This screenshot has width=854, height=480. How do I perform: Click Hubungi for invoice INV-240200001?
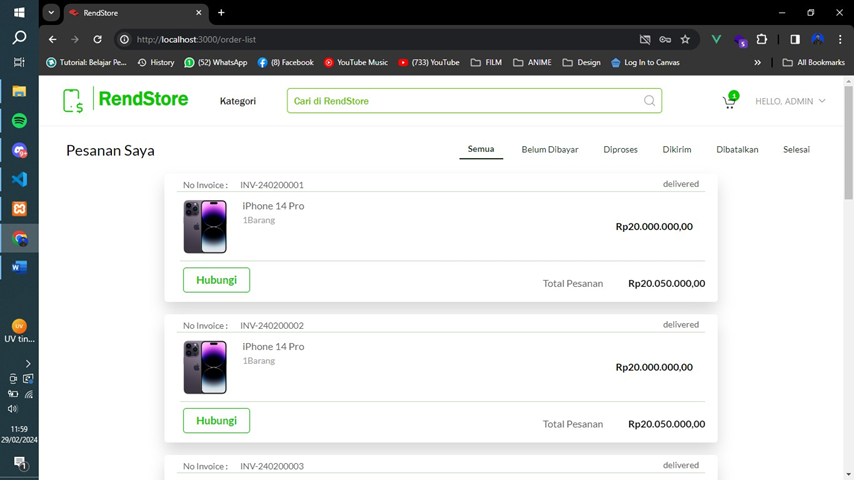coord(216,280)
